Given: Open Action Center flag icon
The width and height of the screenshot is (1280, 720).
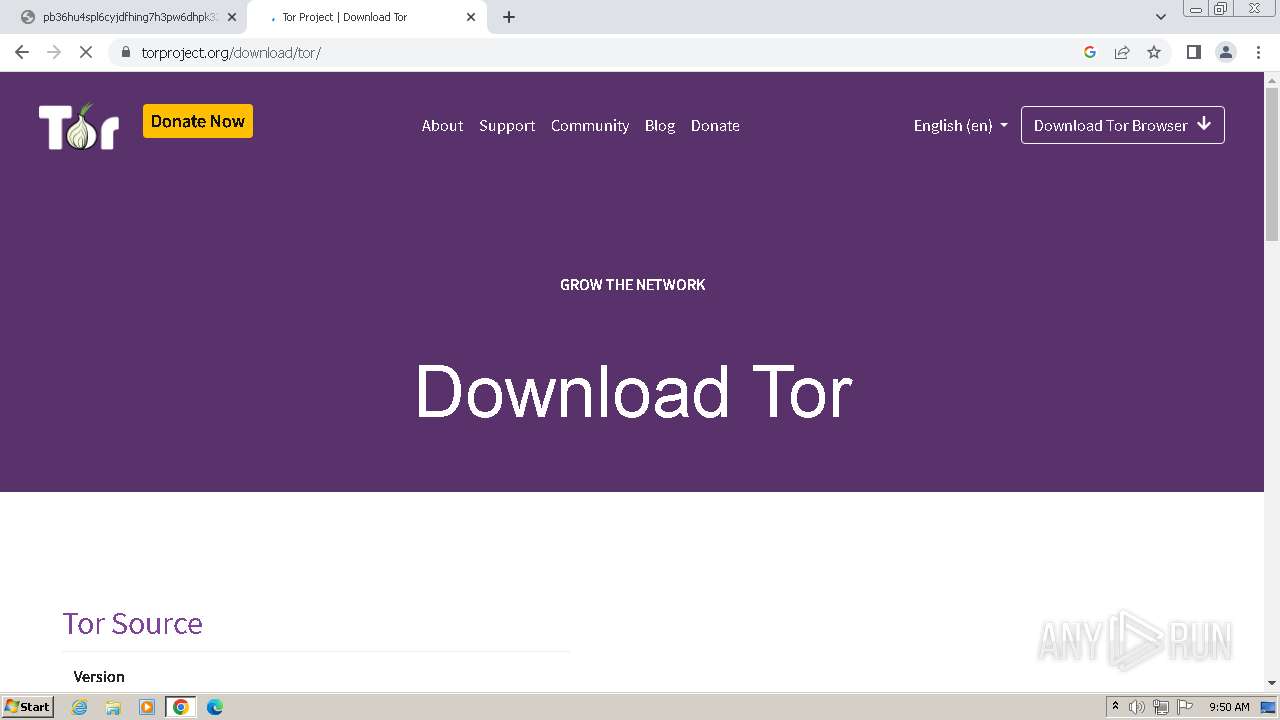Looking at the screenshot, I should pyautogui.click(x=1185, y=707).
